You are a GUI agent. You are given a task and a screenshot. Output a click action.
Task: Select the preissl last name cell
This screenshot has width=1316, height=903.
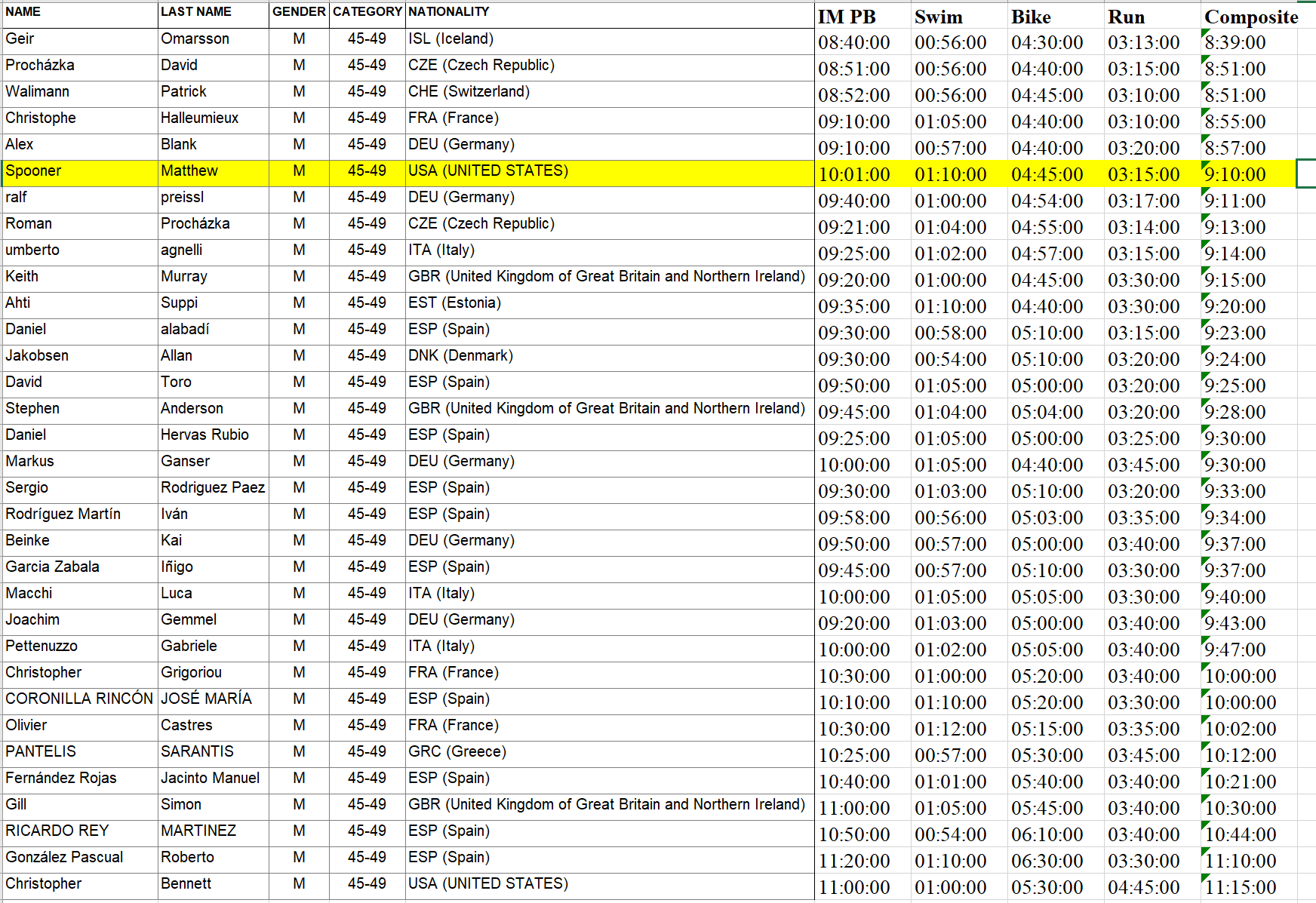pos(214,200)
